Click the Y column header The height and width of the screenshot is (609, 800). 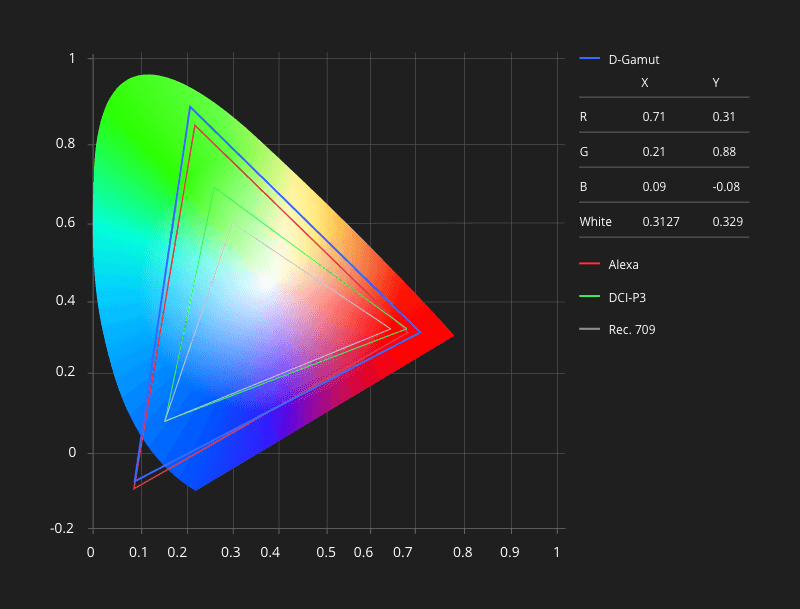point(716,83)
